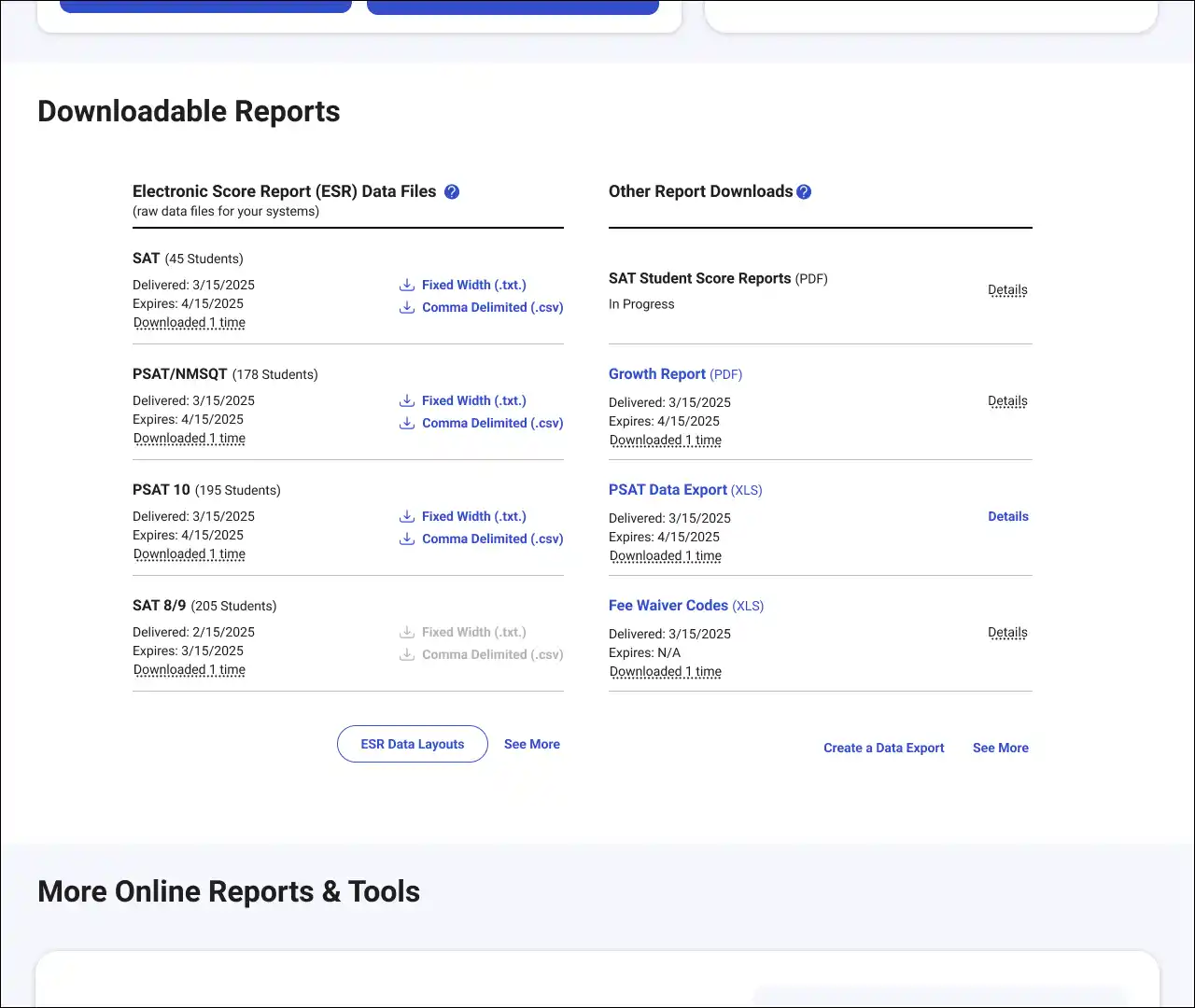The image size is (1195, 1008).
Task: Open the ESR Data Layouts button
Action: pos(412,744)
